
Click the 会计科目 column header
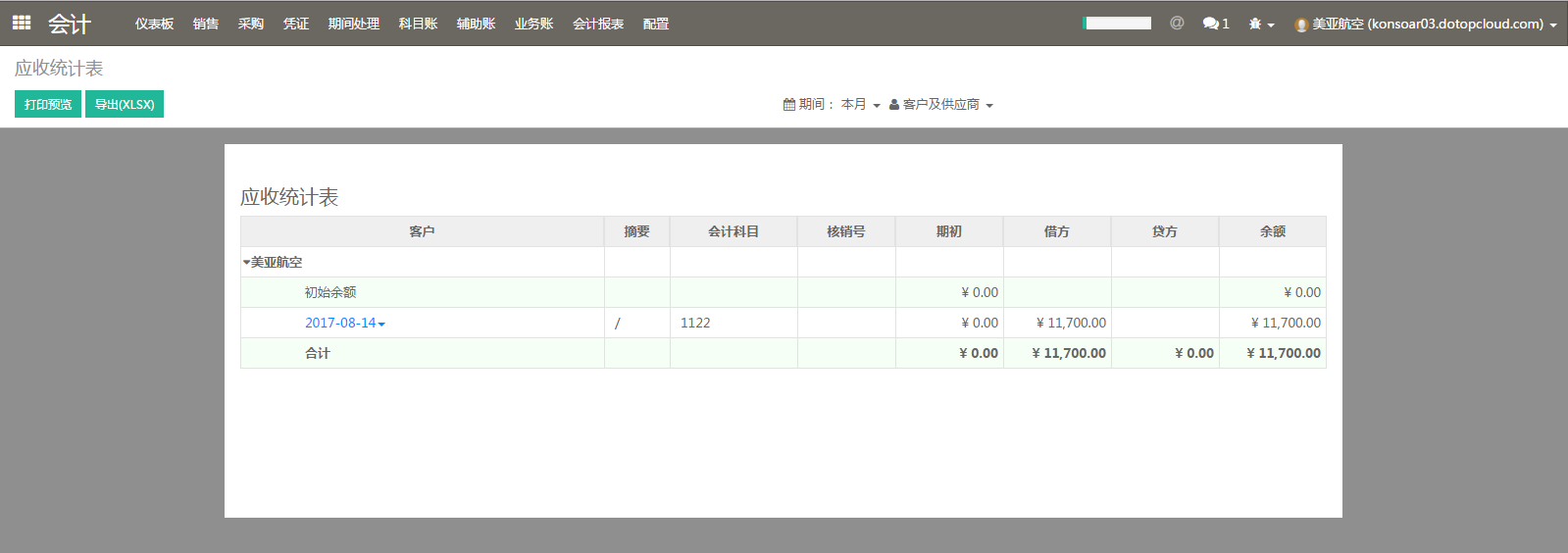pyautogui.click(x=733, y=231)
